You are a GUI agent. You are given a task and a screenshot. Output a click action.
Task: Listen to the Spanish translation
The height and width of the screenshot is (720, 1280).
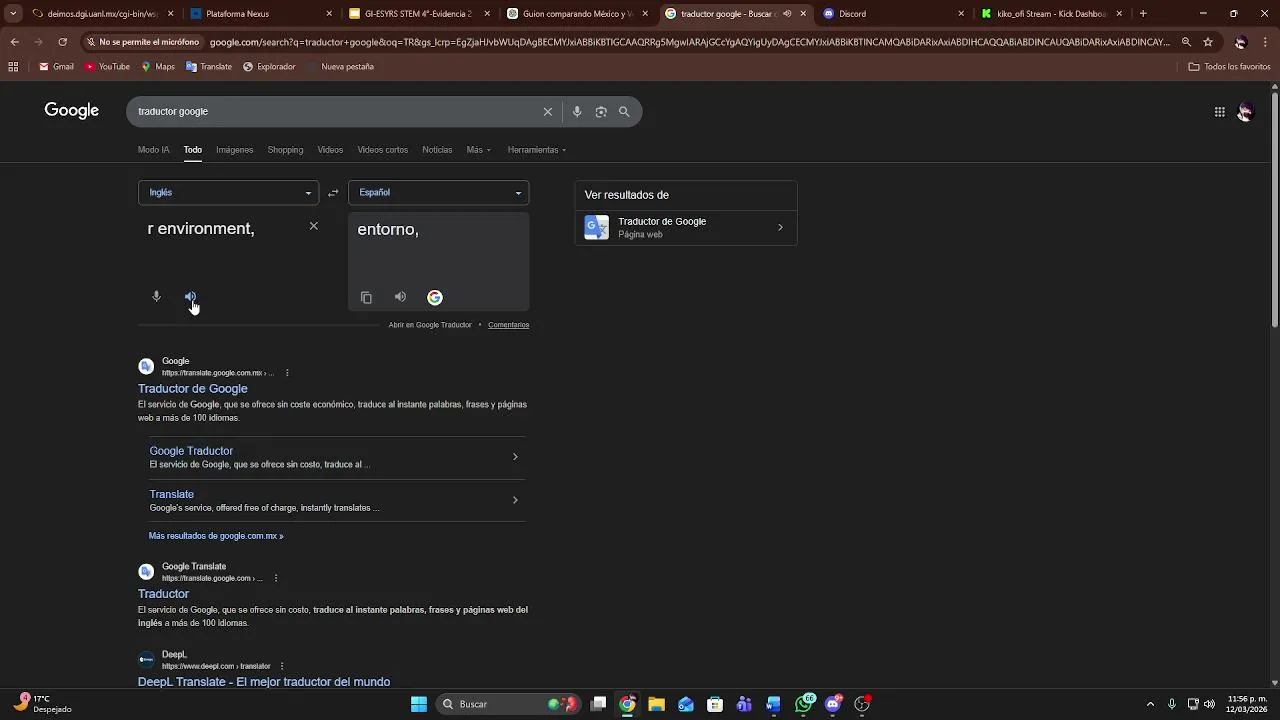[400, 297]
